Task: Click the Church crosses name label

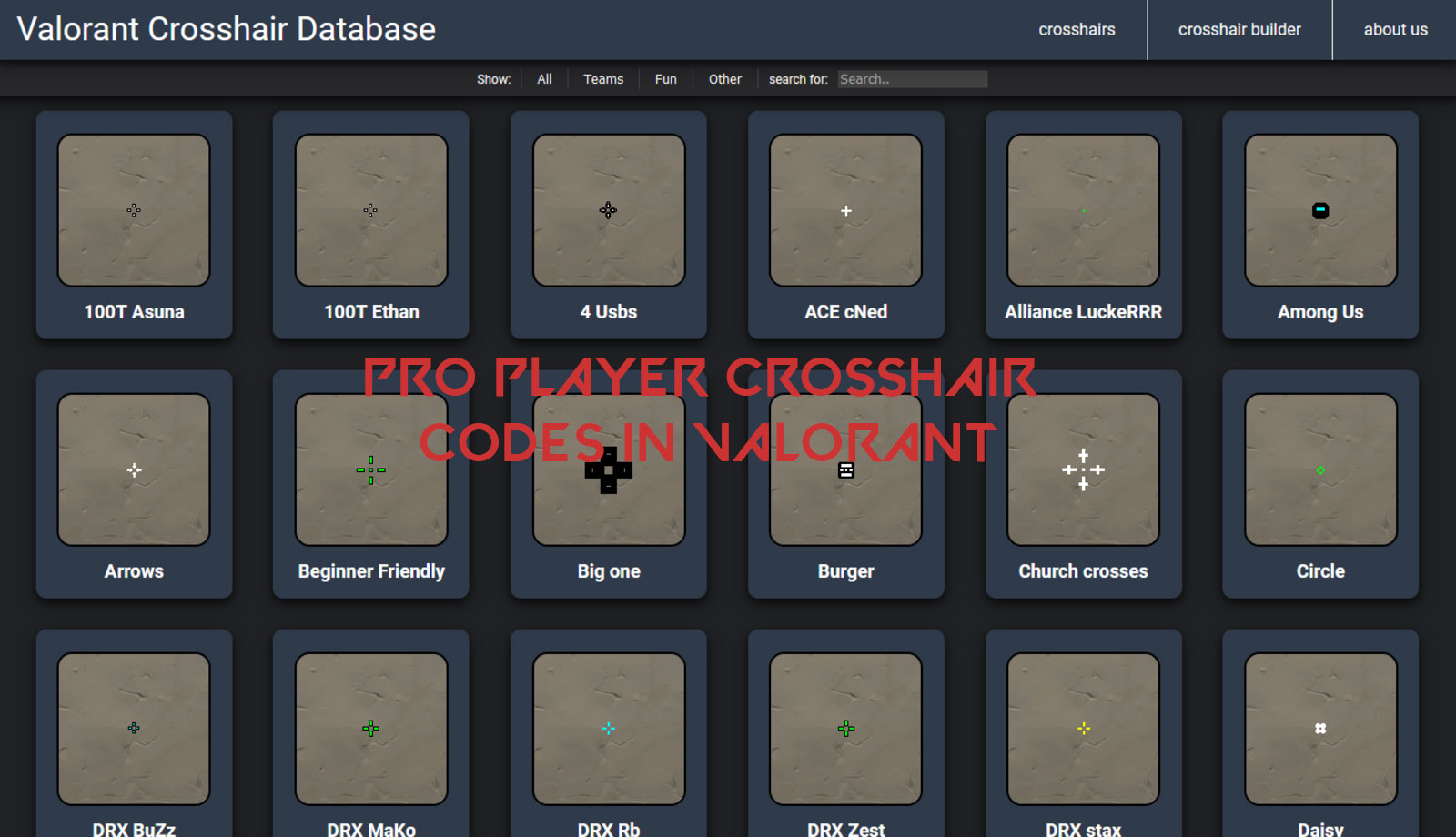Action: click(x=1083, y=571)
